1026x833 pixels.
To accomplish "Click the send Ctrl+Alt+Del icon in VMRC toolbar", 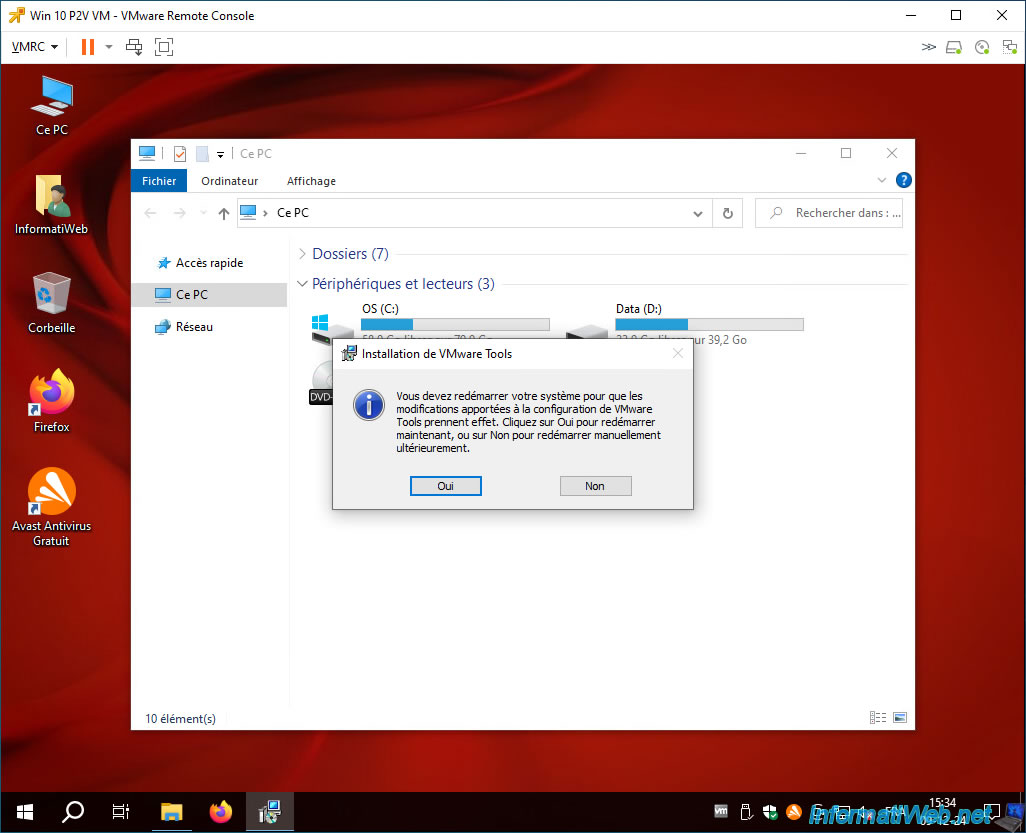I will (x=134, y=47).
